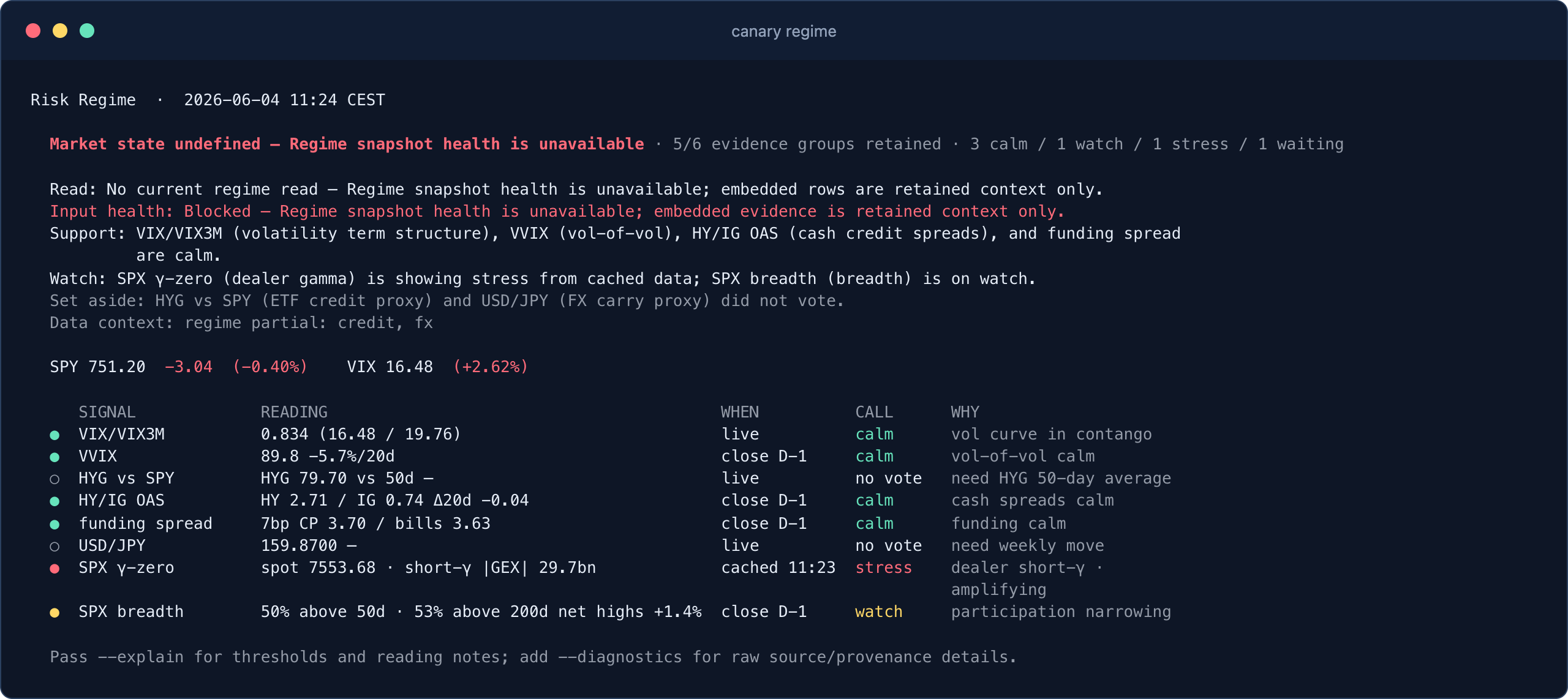This screenshot has width=1568, height=699.
Task: Select the 'Risk Regime' header text
Action: click(x=83, y=100)
